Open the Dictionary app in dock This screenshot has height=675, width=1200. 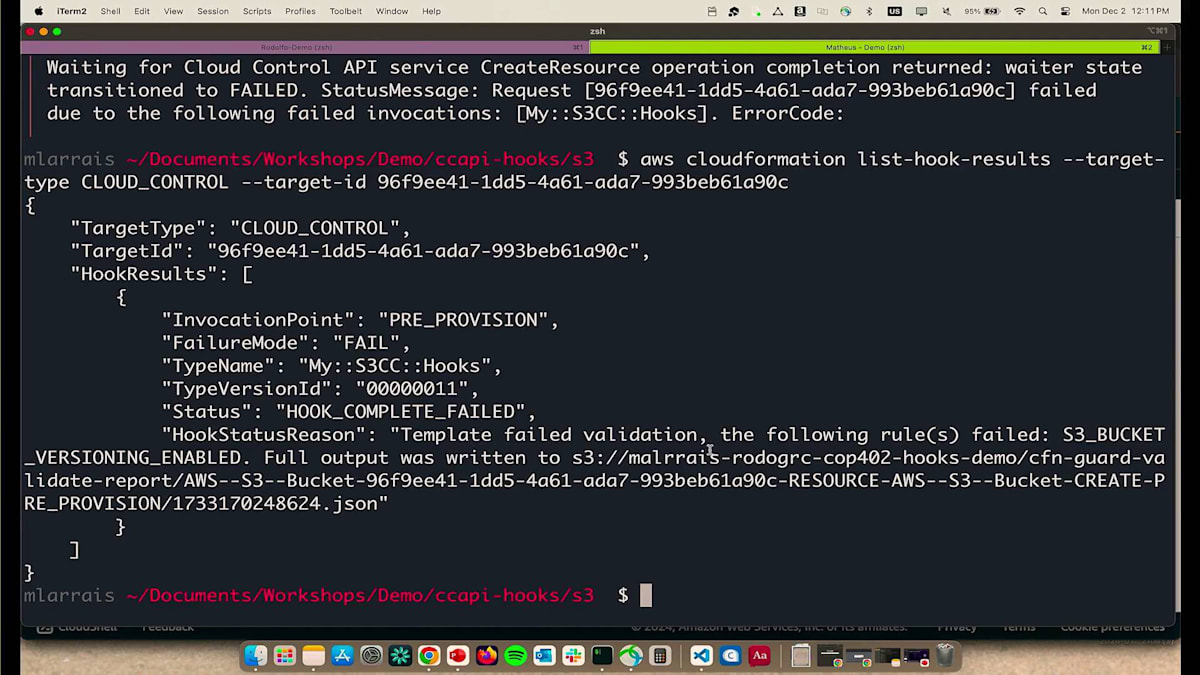(x=759, y=656)
